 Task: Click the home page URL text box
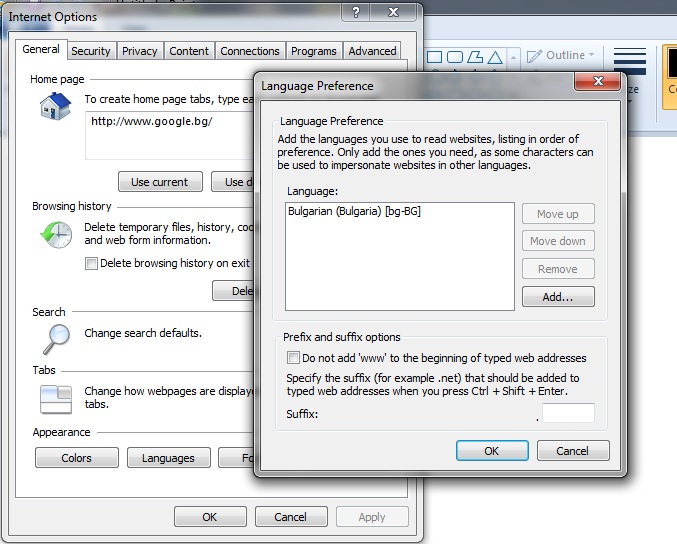[169, 136]
